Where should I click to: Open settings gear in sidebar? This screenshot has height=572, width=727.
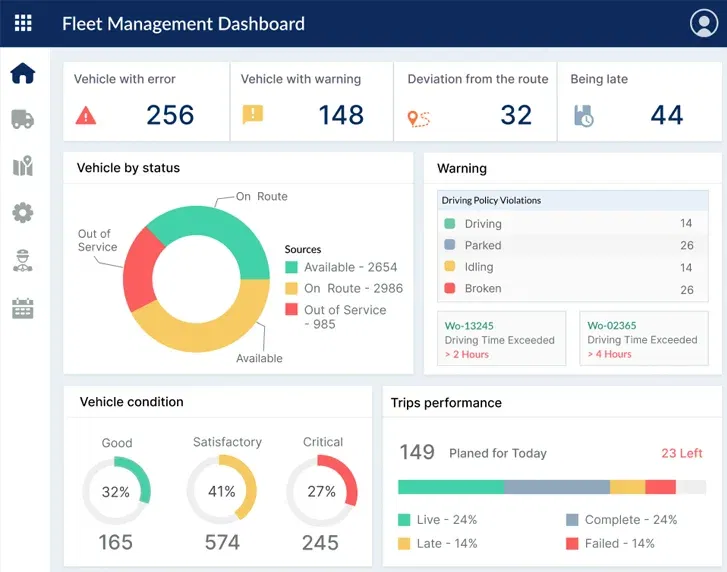[x=22, y=212]
